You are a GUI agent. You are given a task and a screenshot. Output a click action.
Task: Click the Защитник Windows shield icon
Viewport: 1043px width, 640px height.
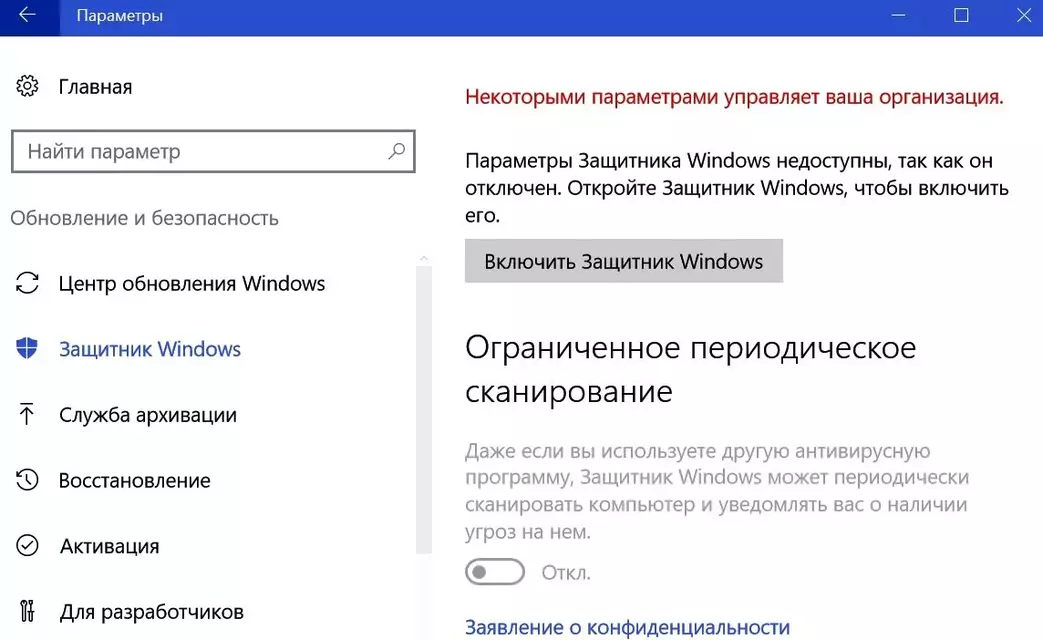(x=27, y=348)
